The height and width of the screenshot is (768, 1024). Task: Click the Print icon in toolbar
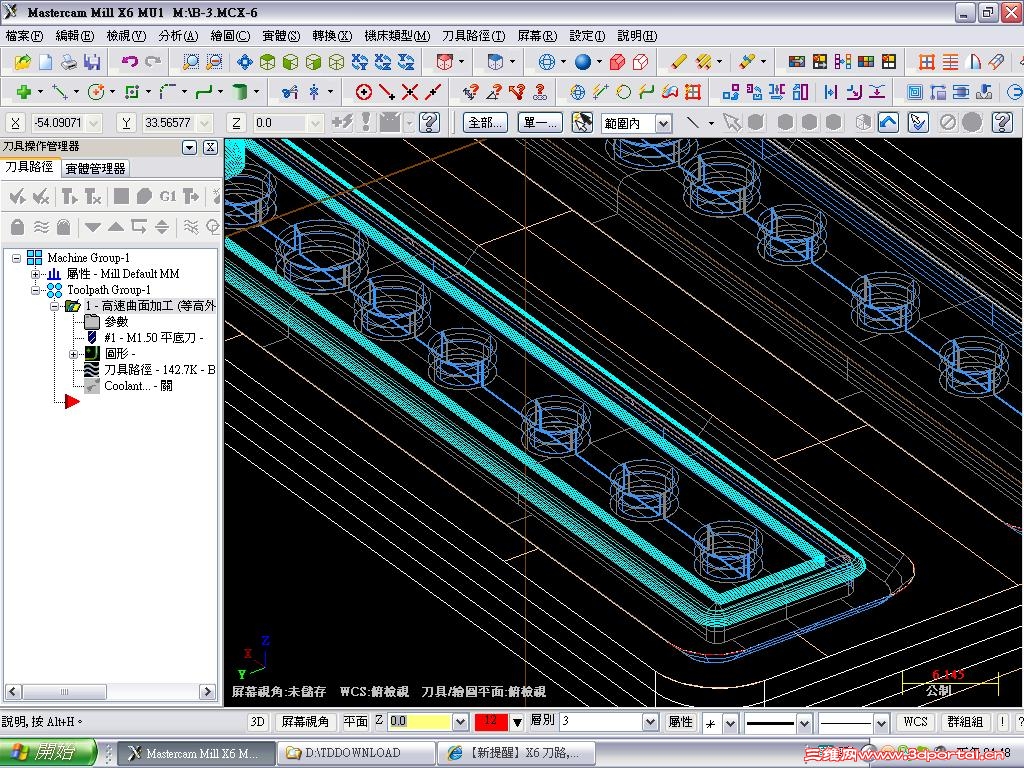coord(68,62)
